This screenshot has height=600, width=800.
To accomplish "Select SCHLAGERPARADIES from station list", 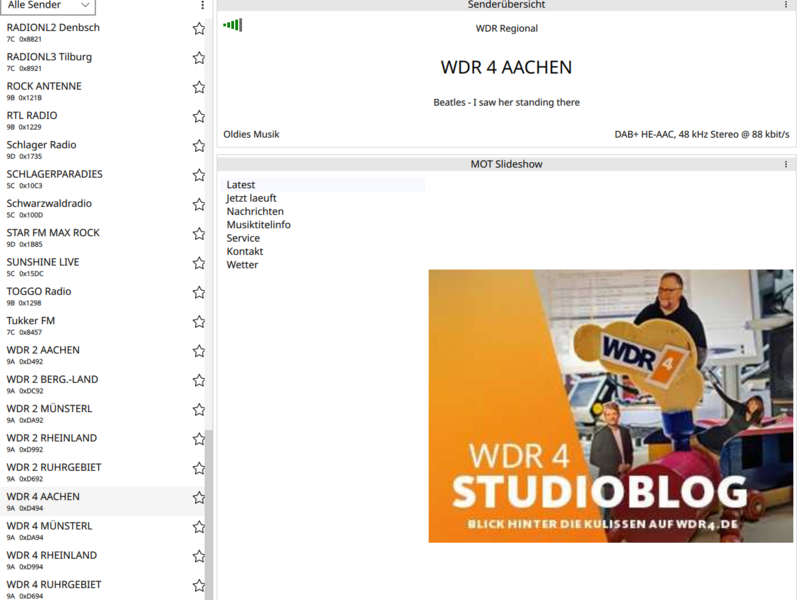I will 102,179.
